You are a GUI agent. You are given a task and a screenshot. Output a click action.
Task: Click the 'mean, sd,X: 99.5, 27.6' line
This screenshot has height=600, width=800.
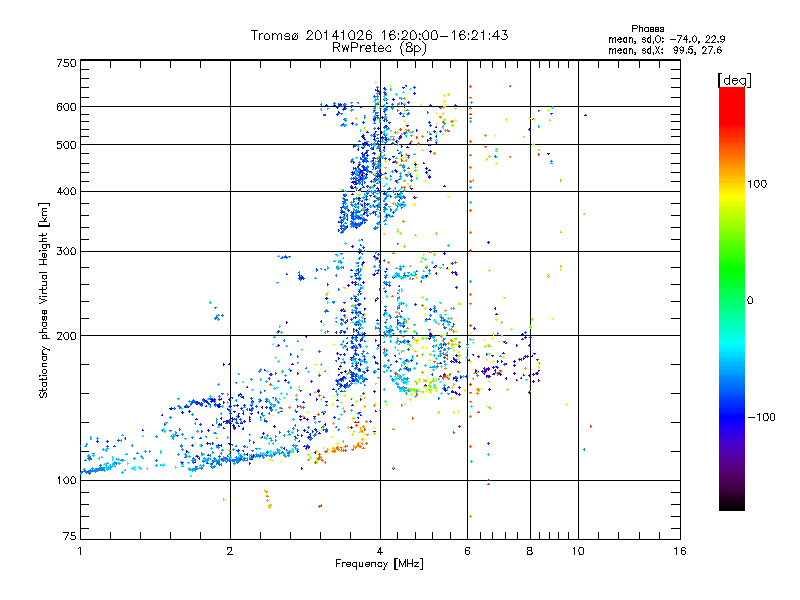pyautogui.click(x=665, y=50)
